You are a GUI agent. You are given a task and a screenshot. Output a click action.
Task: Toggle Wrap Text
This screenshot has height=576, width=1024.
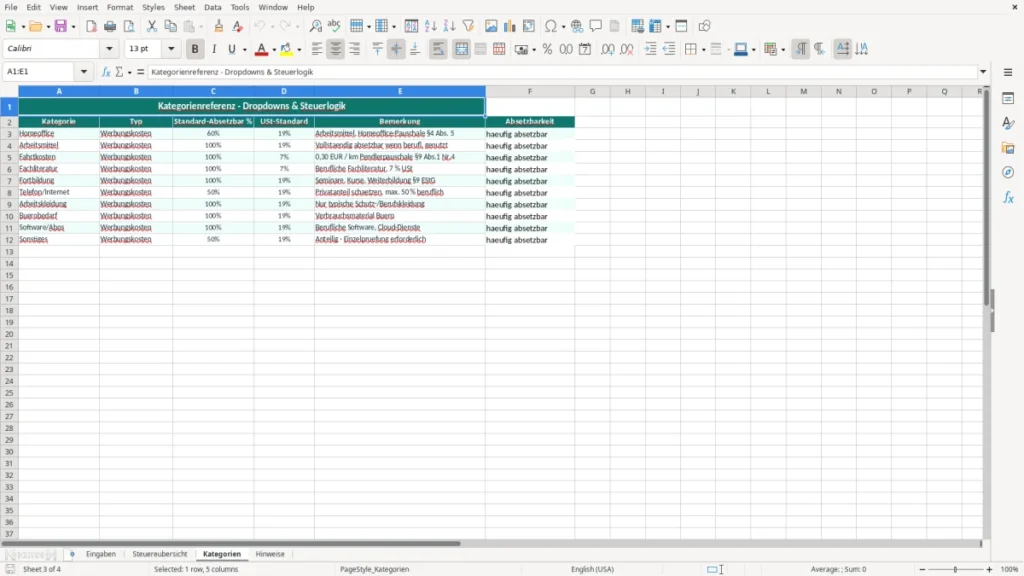click(x=438, y=49)
